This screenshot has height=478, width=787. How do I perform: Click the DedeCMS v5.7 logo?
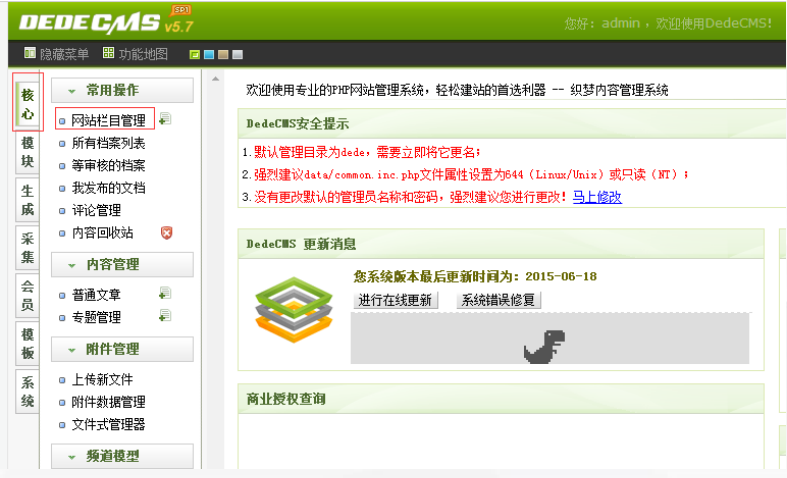106,21
